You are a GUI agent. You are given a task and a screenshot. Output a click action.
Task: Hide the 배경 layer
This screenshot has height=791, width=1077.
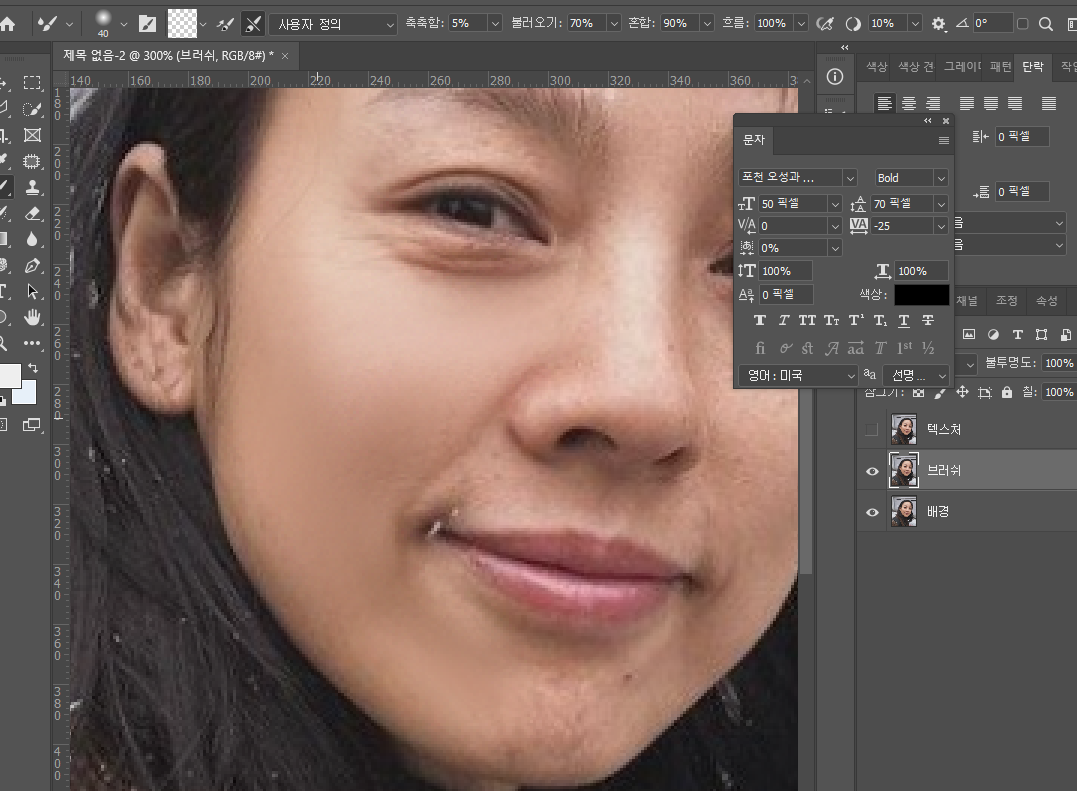click(872, 512)
